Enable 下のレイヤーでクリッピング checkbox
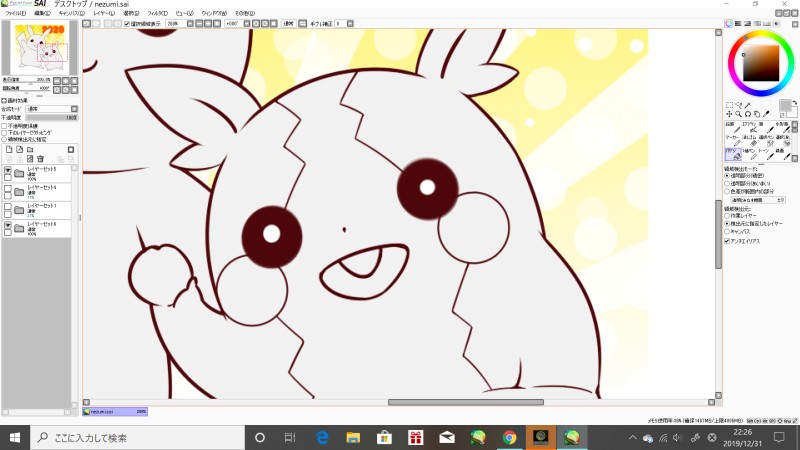The height and width of the screenshot is (450, 800). pyautogui.click(x=4, y=133)
